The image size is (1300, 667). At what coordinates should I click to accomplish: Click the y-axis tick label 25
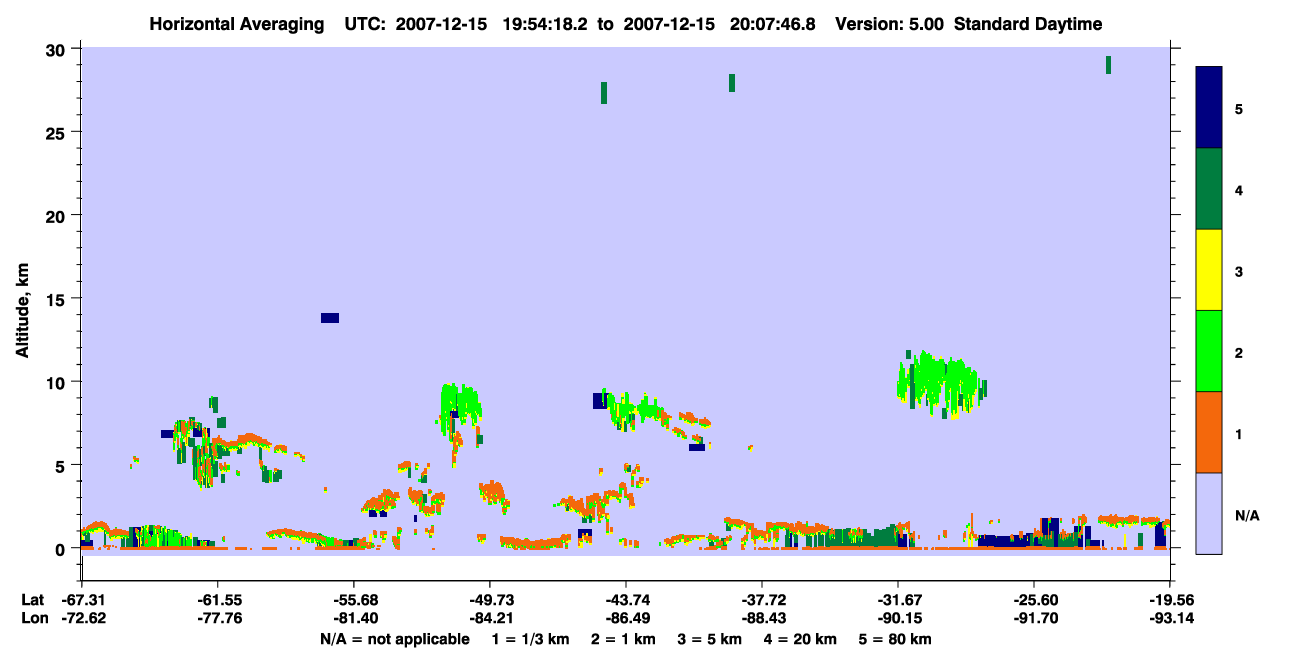click(x=58, y=132)
